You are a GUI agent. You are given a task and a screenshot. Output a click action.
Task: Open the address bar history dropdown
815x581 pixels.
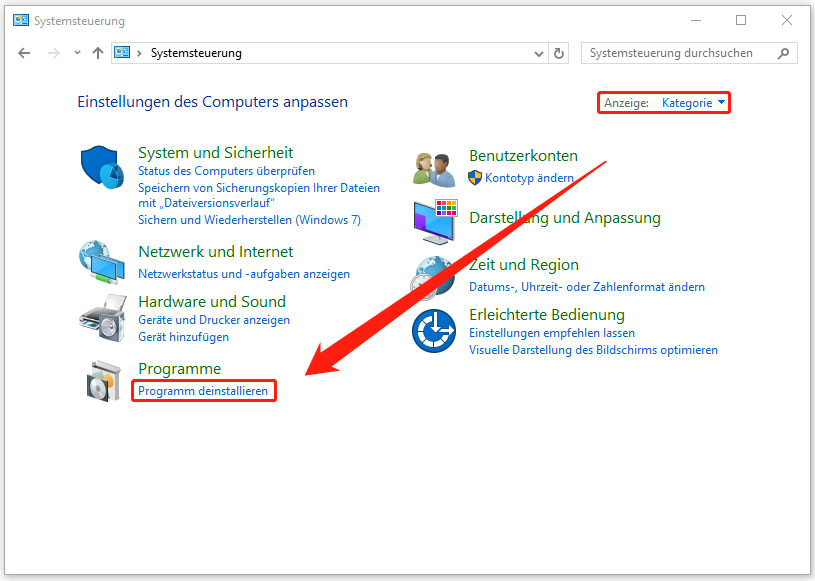539,53
